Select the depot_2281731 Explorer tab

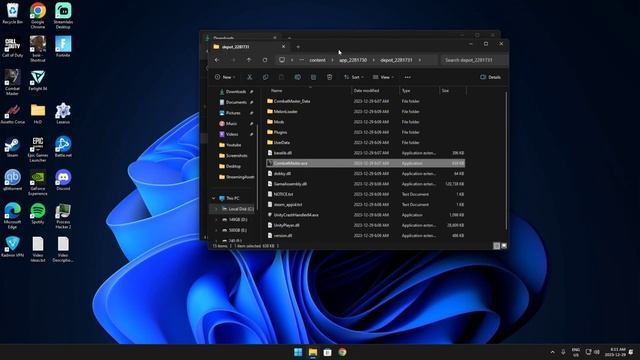pyautogui.click(x=249, y=47)
